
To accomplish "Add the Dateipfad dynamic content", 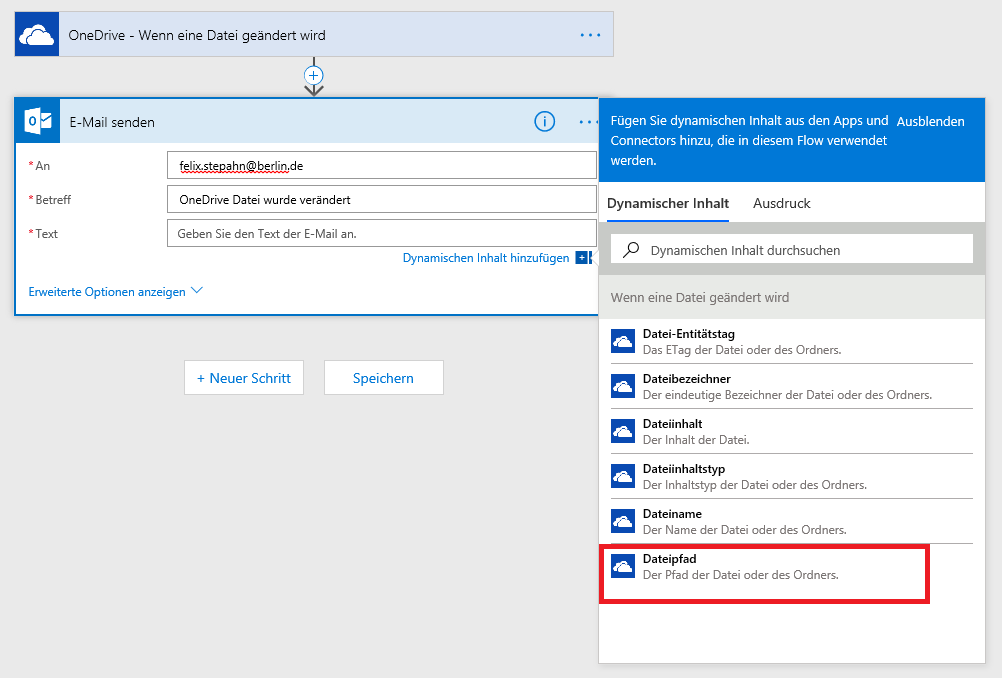I will [x=740, y=567].
